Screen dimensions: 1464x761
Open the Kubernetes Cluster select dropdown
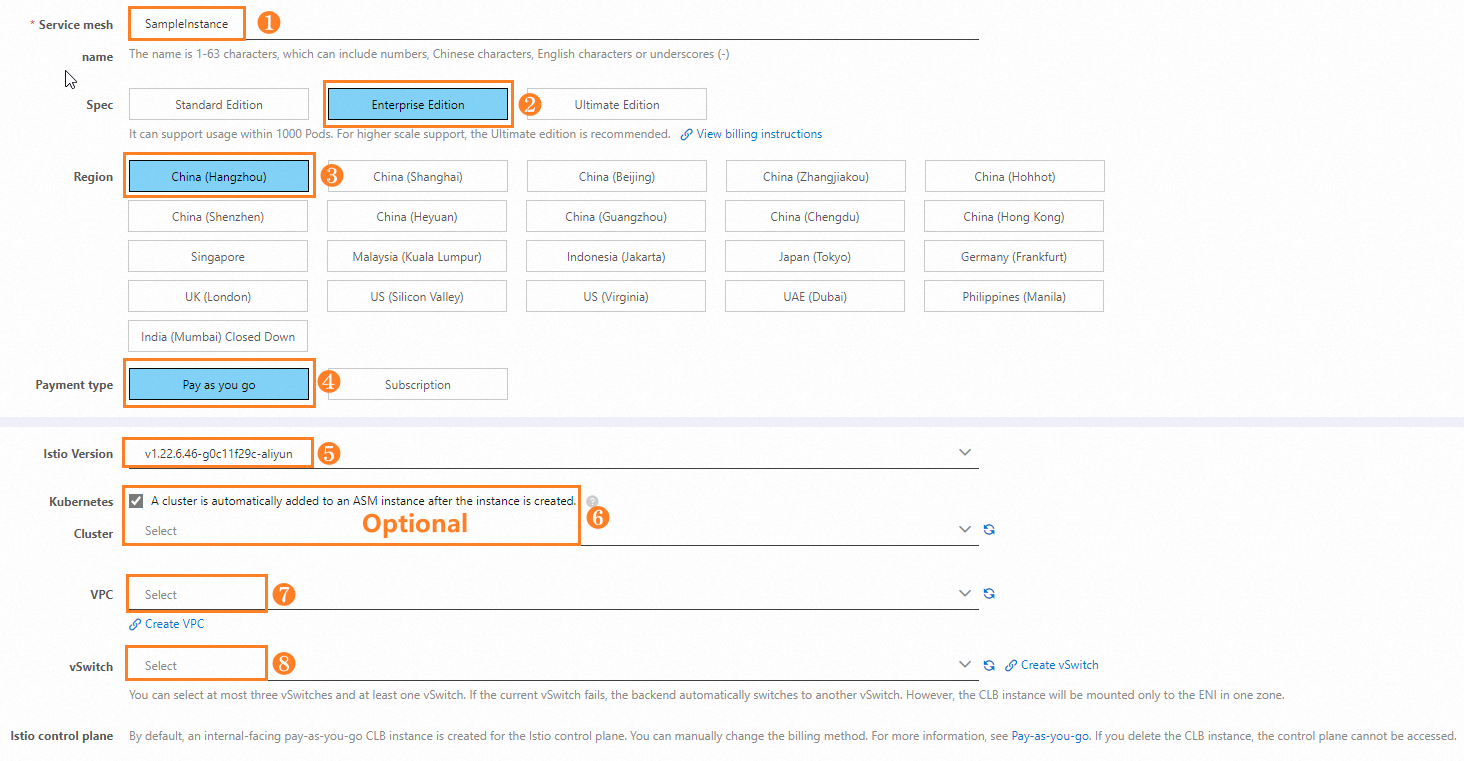click(553, 531)
